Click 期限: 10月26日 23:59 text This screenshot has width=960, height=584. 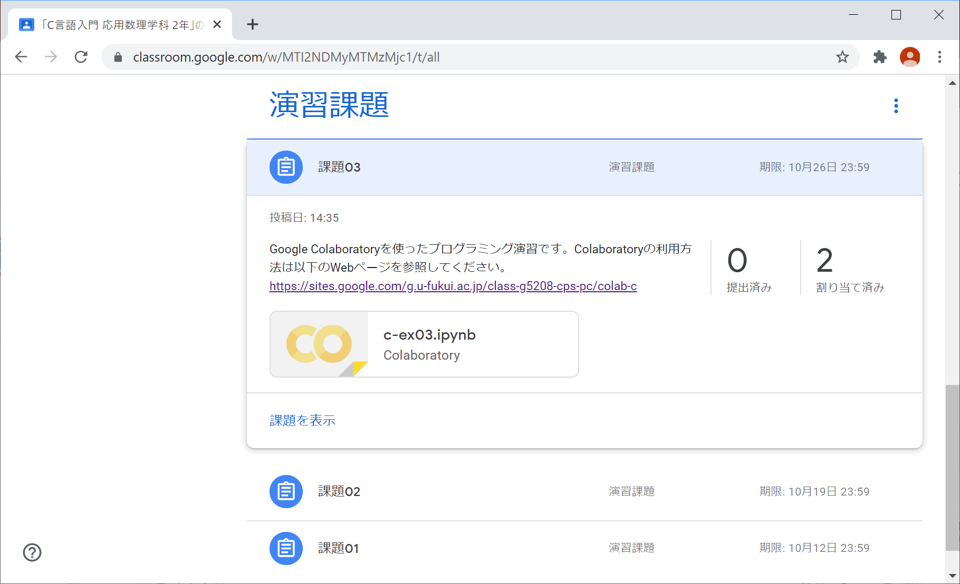(814, 167)
